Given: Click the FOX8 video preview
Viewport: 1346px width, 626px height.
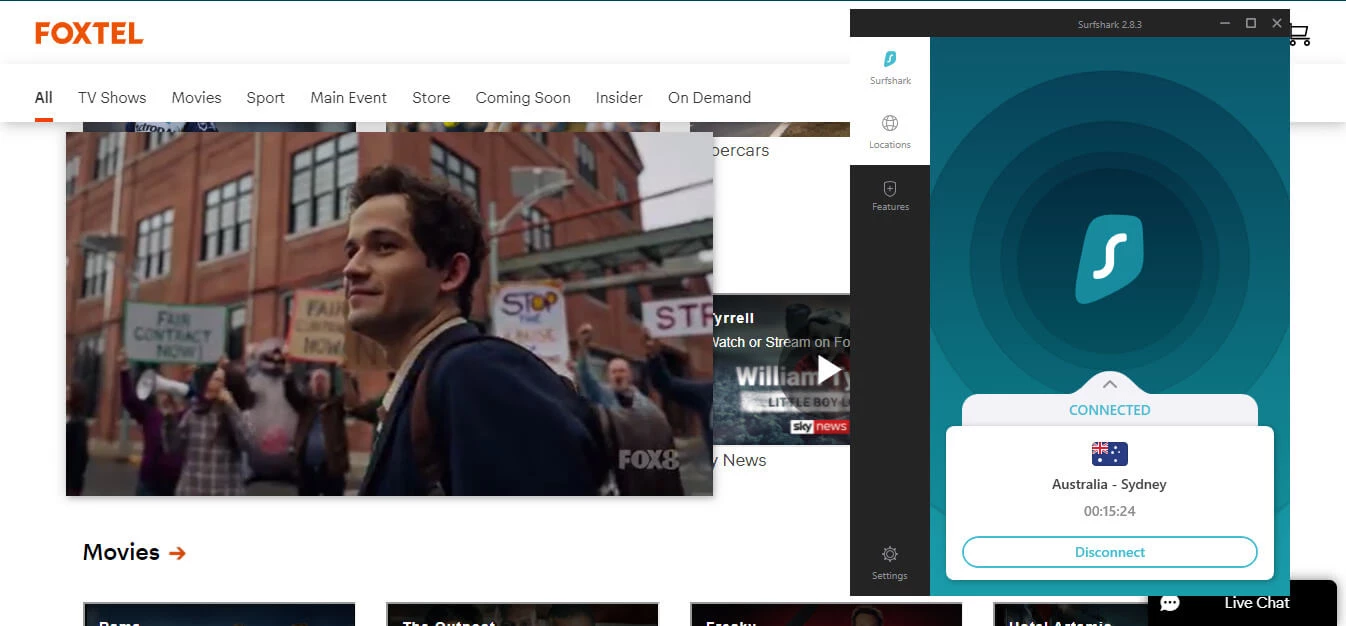Looking at the screenshot, I should click(x=389, y=313).
